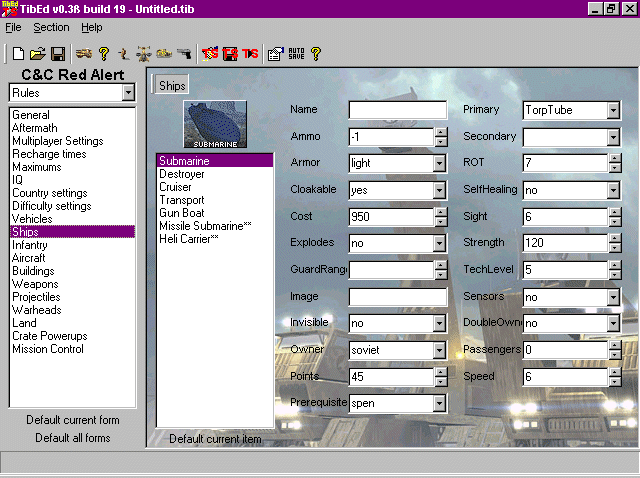Open the Primary weapon dropdown showing TorpTube
This screenshot has width=640, height=478.
coord(613,110)
